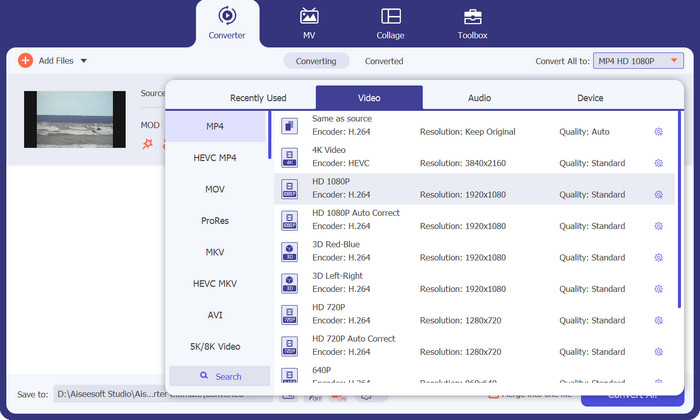This screenshot has width=700, height=420.
Task: Click the HD 720P preset icon
Action: pos(290,315)
